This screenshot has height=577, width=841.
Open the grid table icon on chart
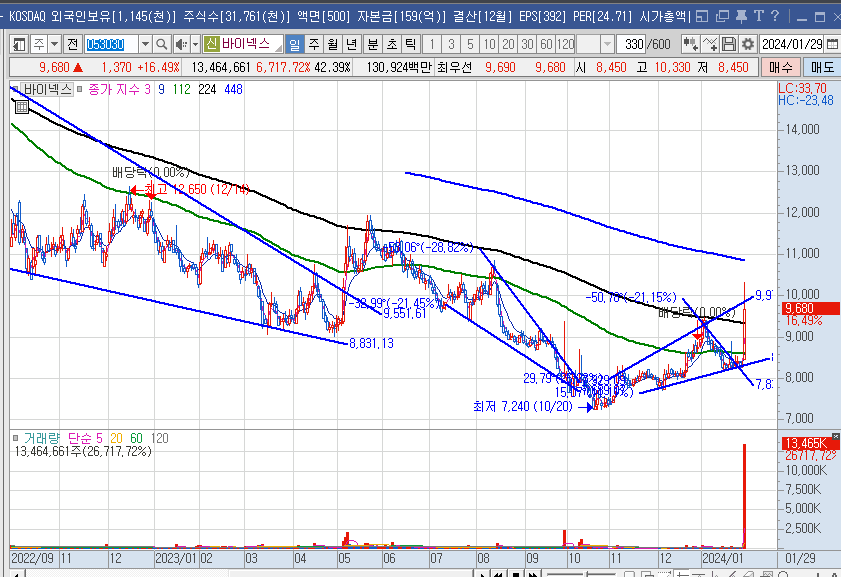(x=21, y=107)
